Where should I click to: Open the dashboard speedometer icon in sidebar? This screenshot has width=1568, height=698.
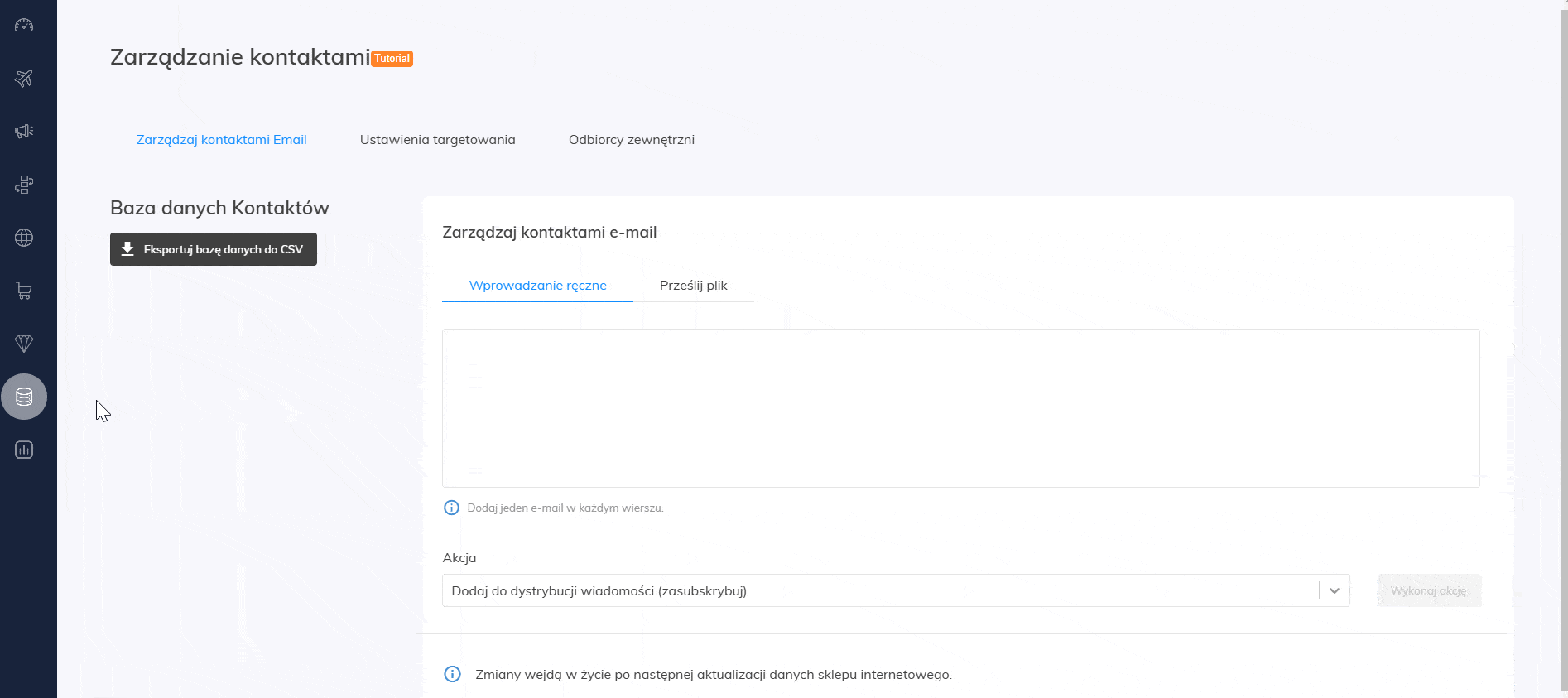[24, 25]
